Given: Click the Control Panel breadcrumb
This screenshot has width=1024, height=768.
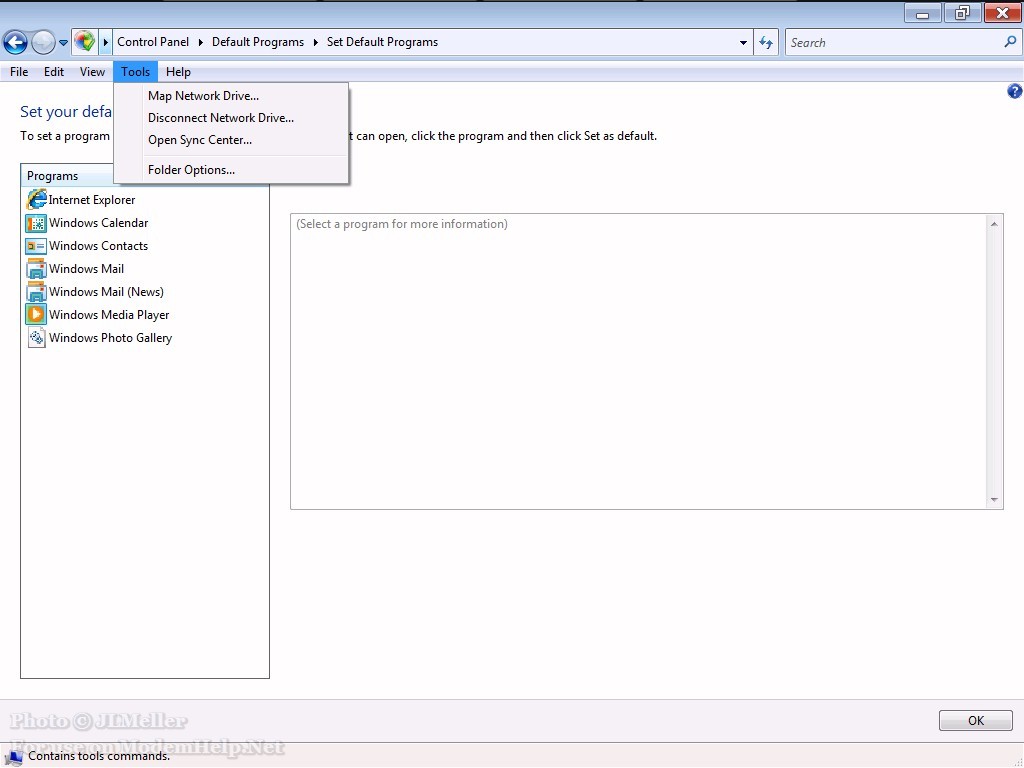Looking at the screenshot, I should point(153,42).
